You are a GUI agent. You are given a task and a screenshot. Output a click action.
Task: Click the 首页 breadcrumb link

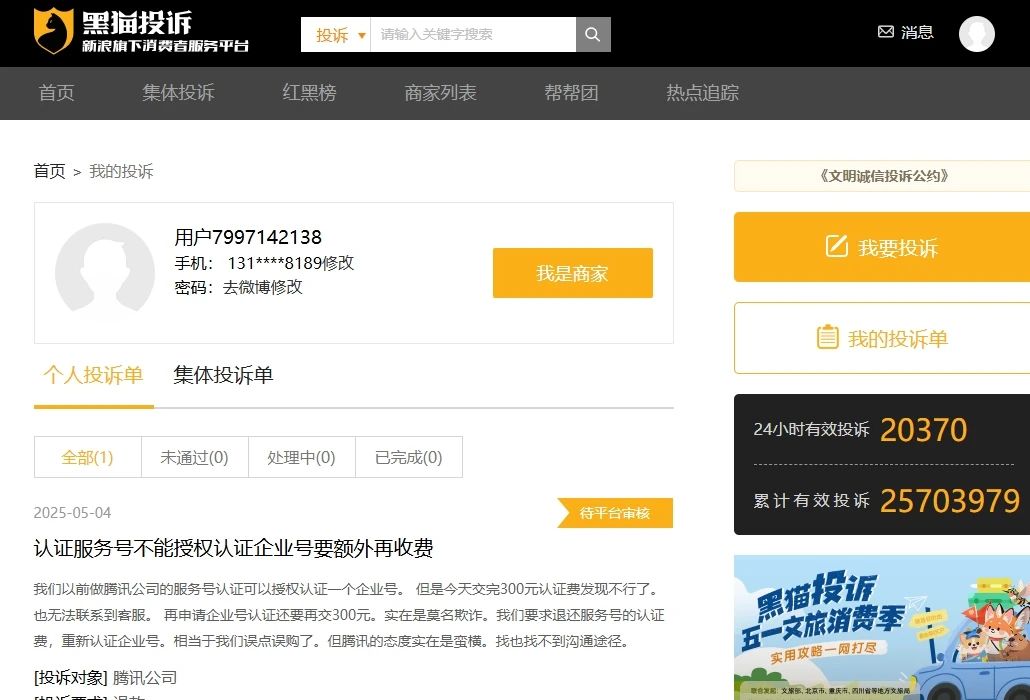50,171
